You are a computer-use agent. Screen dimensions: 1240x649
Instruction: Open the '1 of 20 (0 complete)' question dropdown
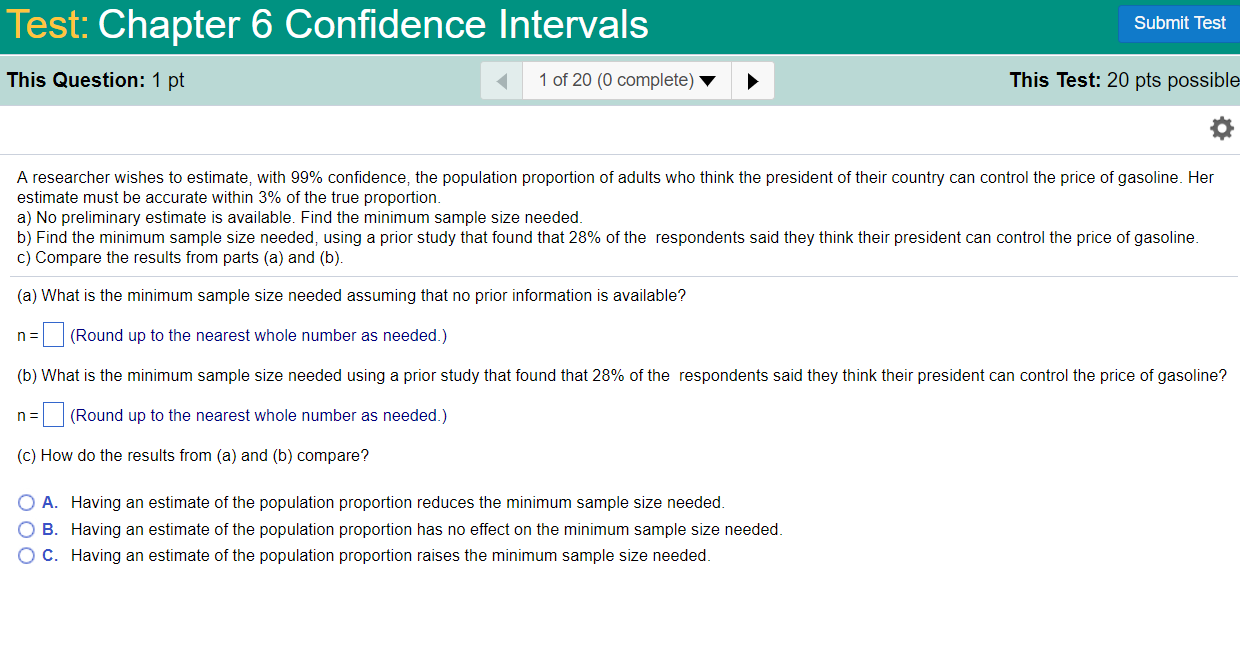coord(627,81)
